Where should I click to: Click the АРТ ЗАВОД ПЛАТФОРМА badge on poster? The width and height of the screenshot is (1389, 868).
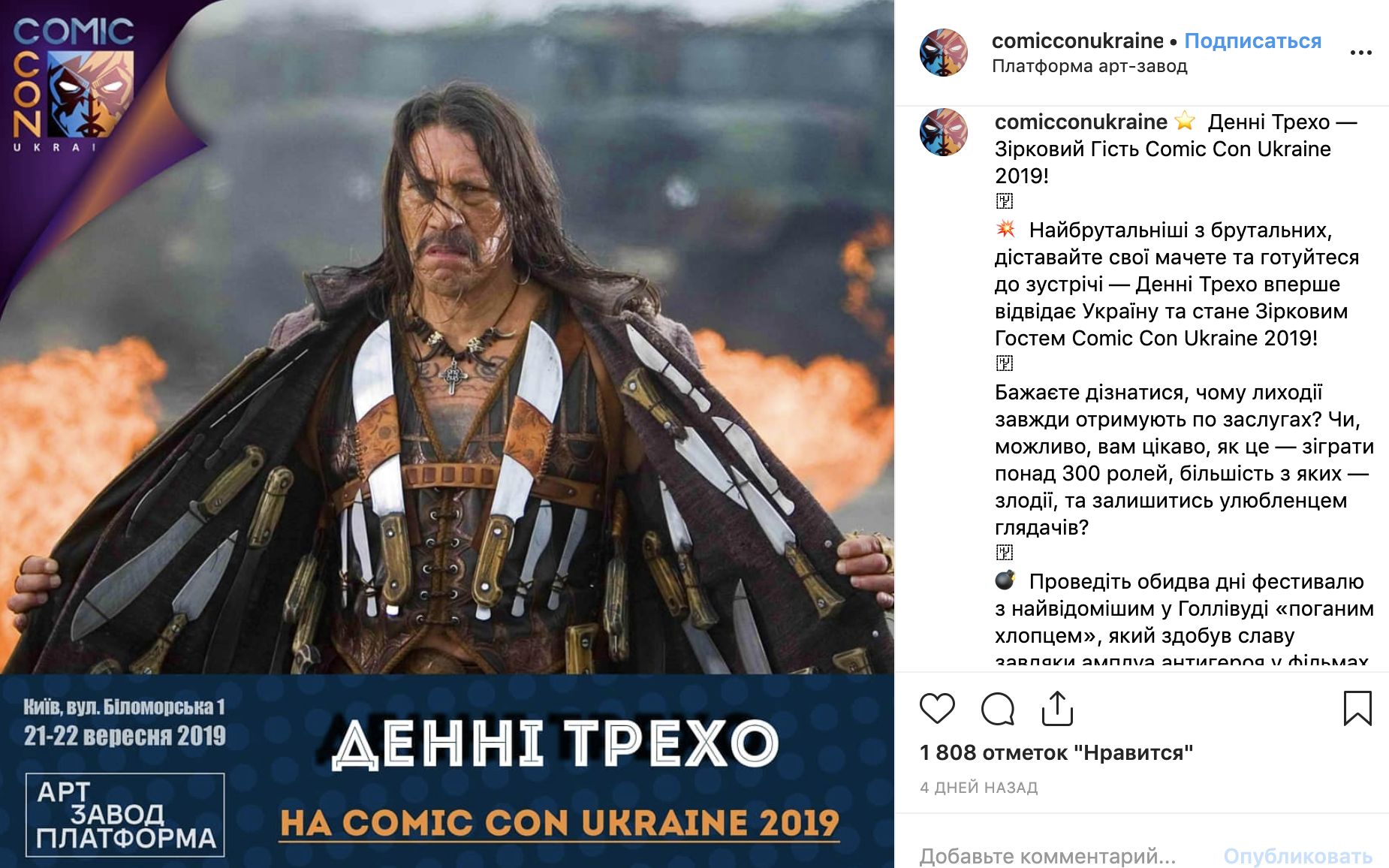point(125,815)
